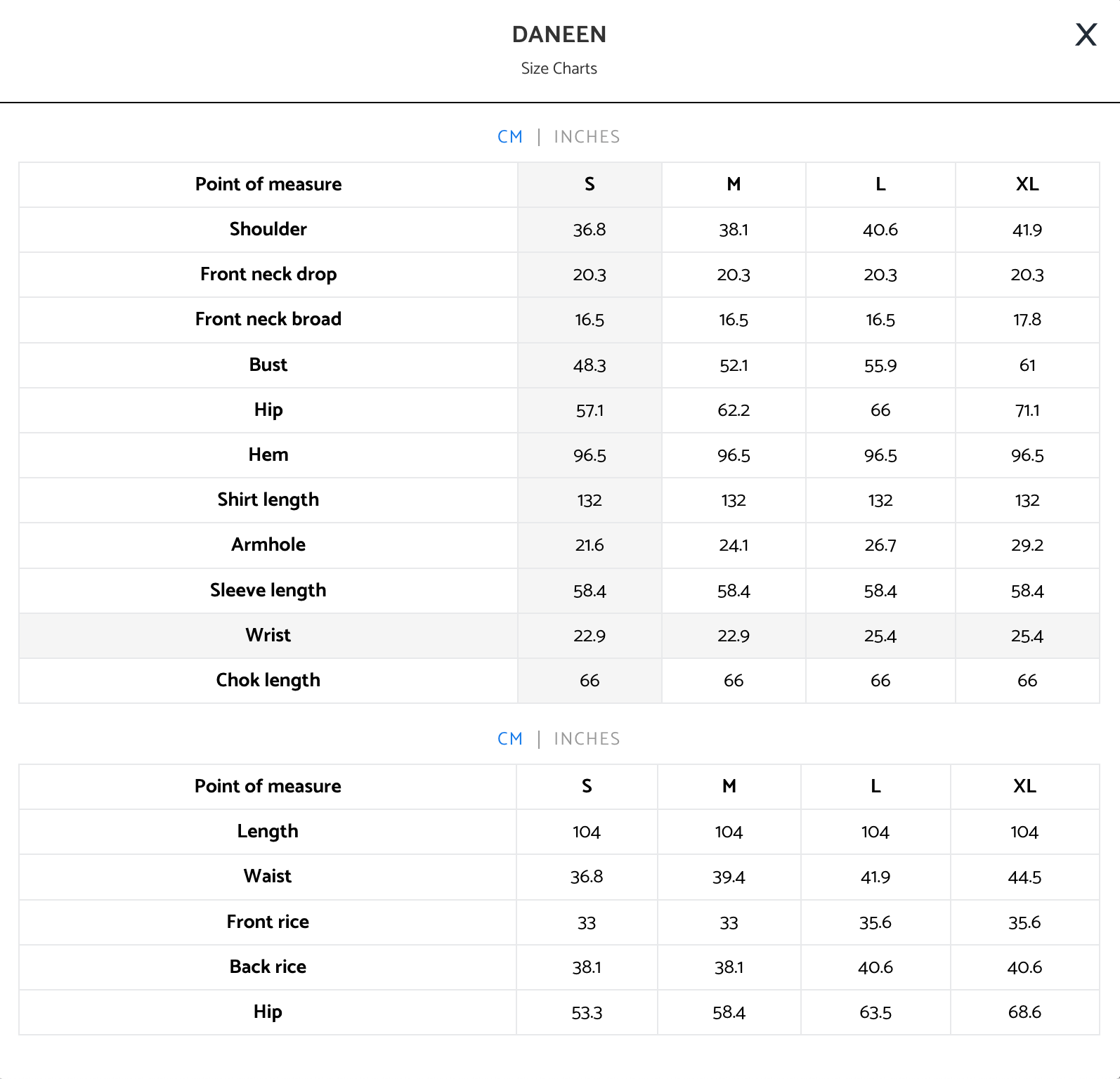Click the Size Charts subtitle text

point(559,69)
